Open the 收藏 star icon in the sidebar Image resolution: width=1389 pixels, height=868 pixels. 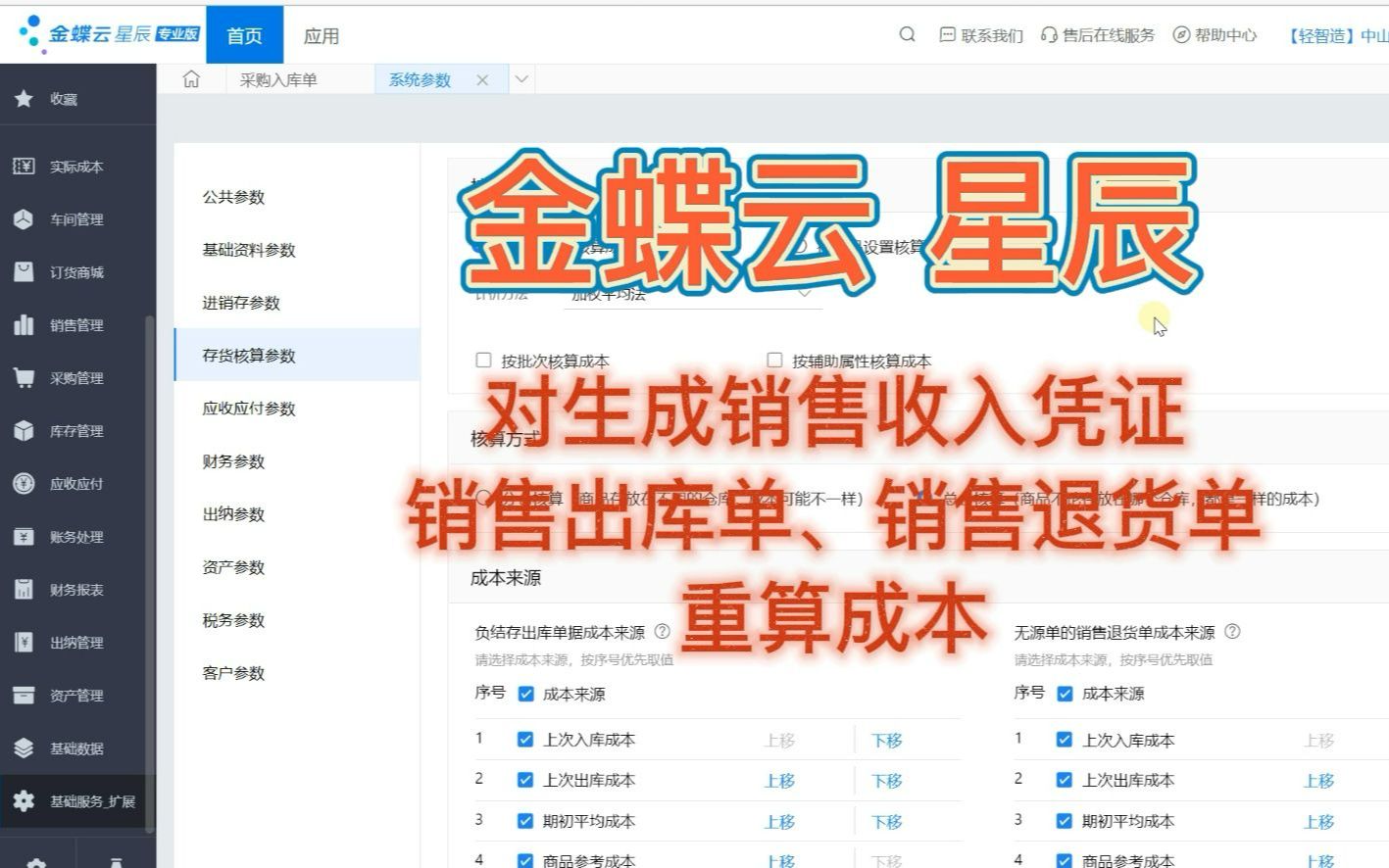[x=24, y=99]
